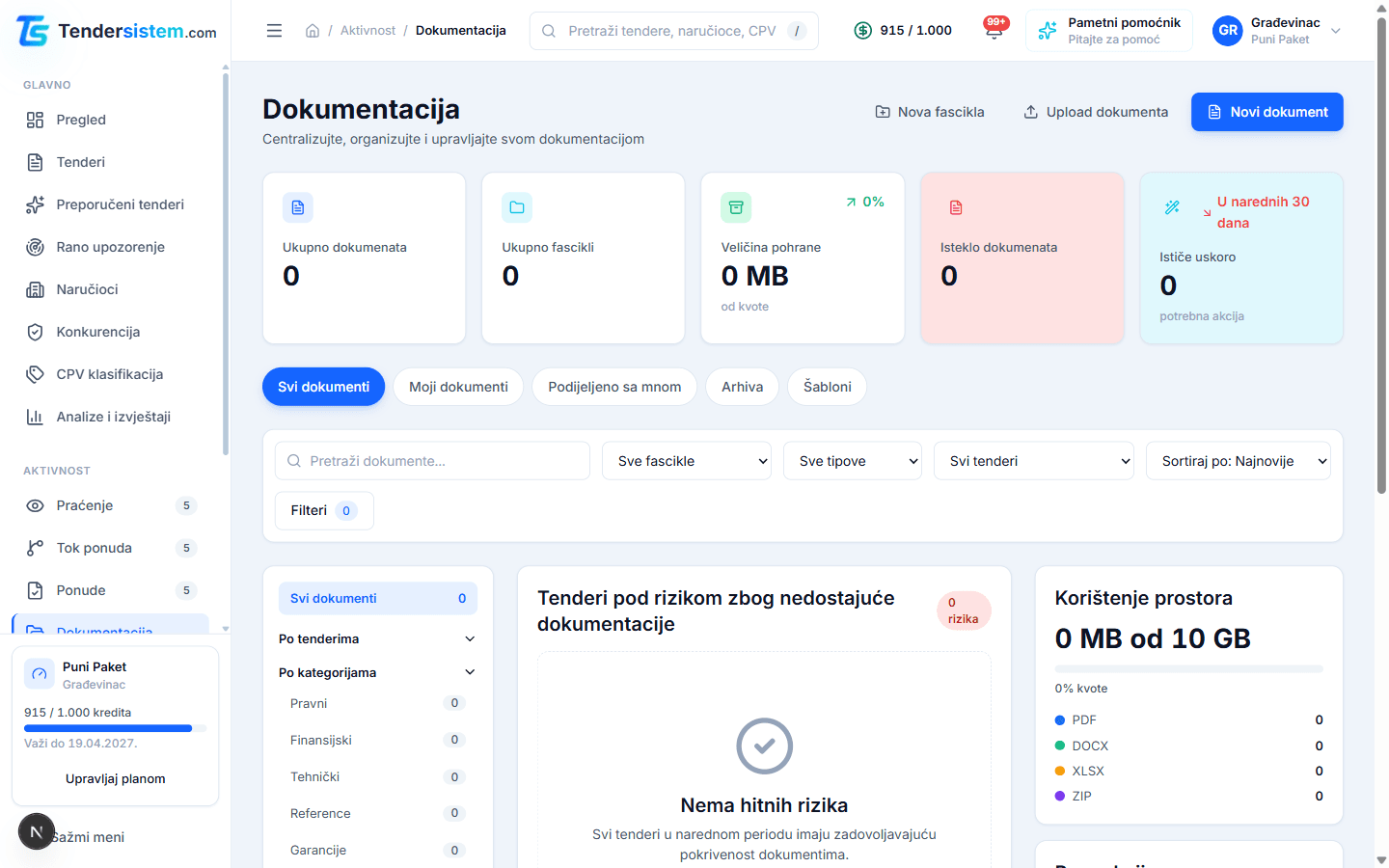
Task: Select the Finansijski category
Action: point(377,740)
